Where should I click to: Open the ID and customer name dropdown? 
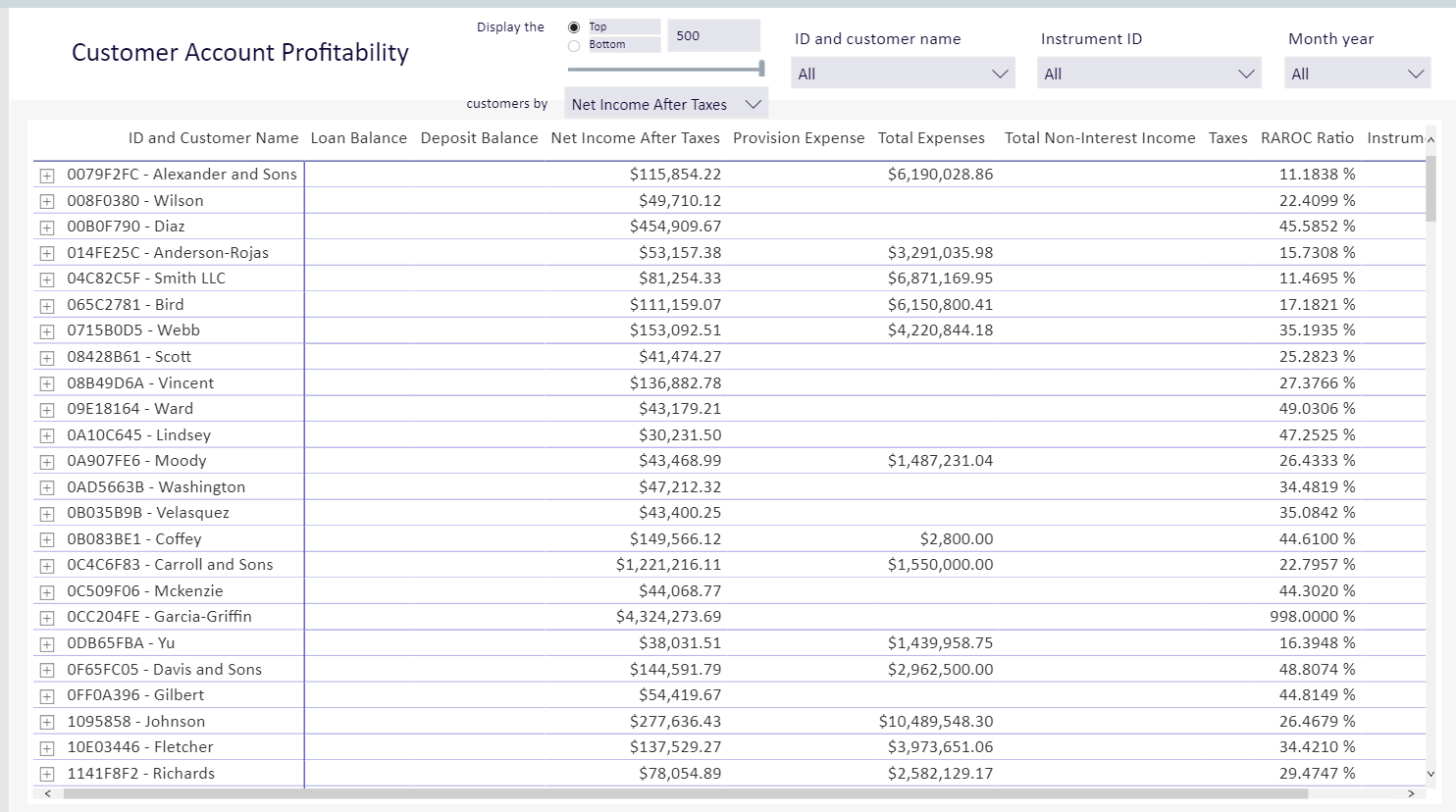(x=903, y=74)
